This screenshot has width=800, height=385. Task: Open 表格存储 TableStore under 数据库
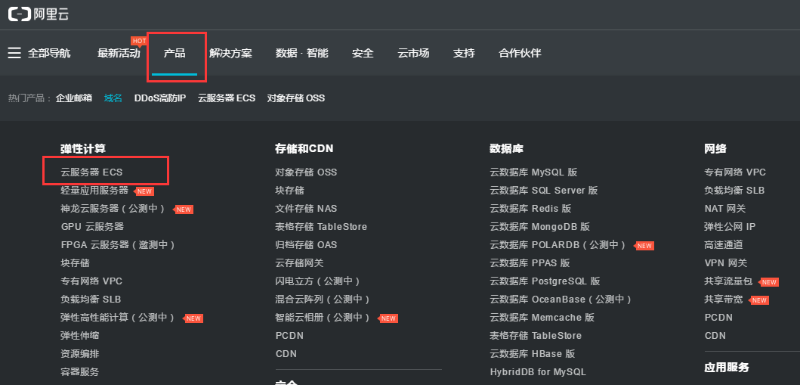(536, 336)
